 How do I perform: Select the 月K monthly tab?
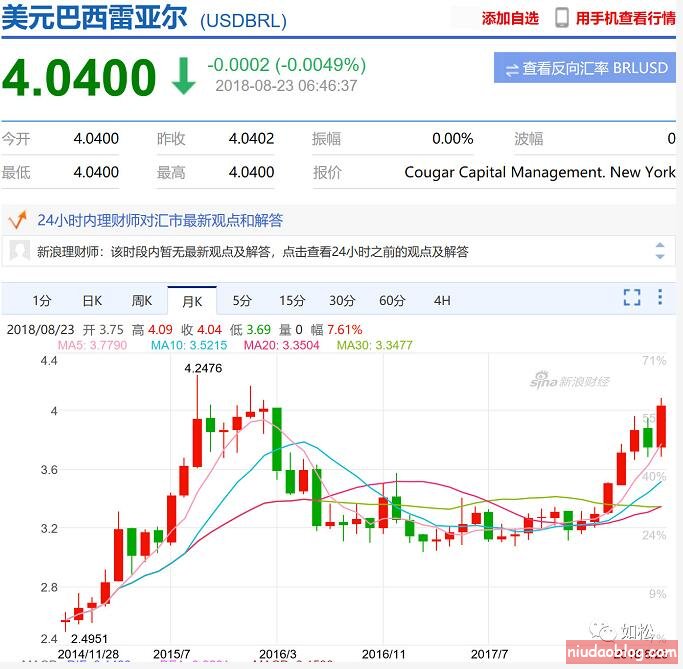coord(191,300)
